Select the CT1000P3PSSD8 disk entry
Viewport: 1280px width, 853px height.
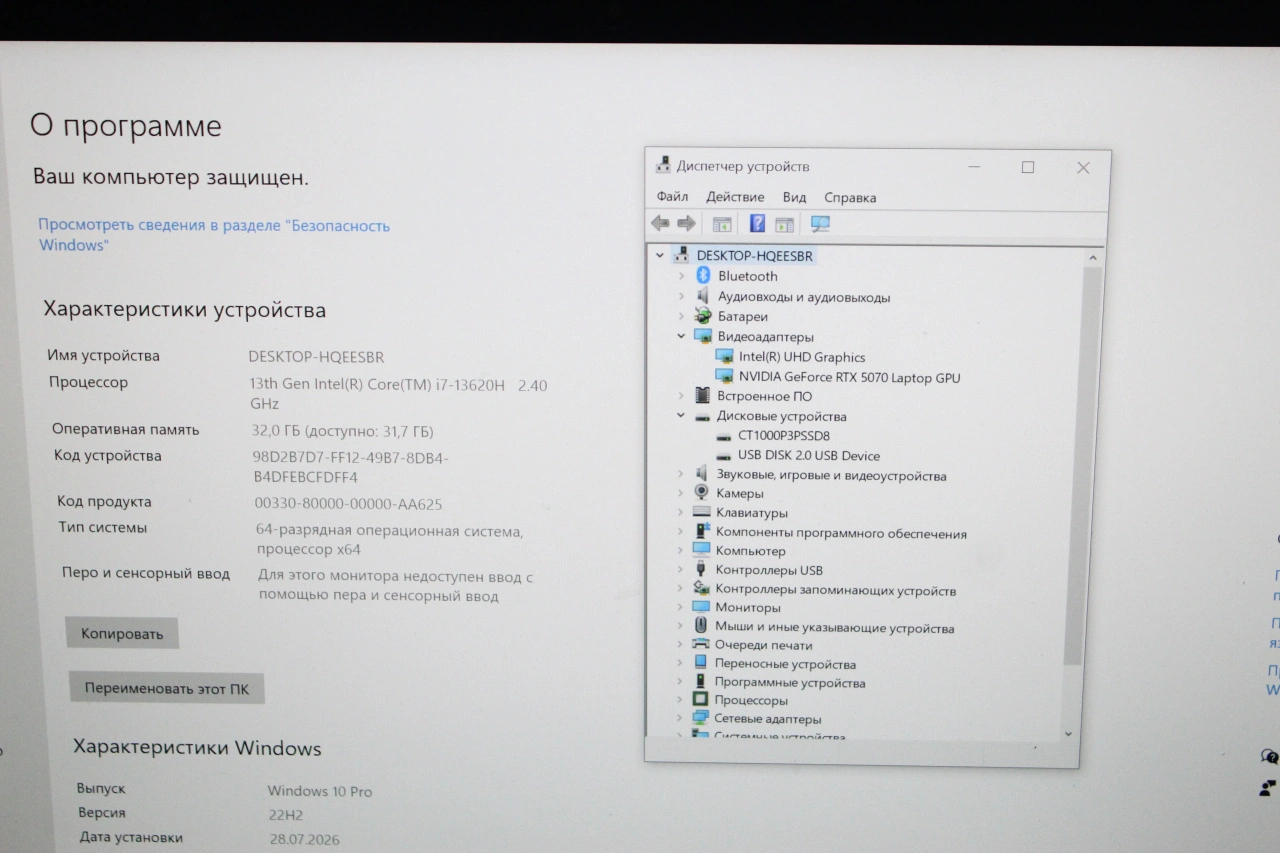pos(784,436)
